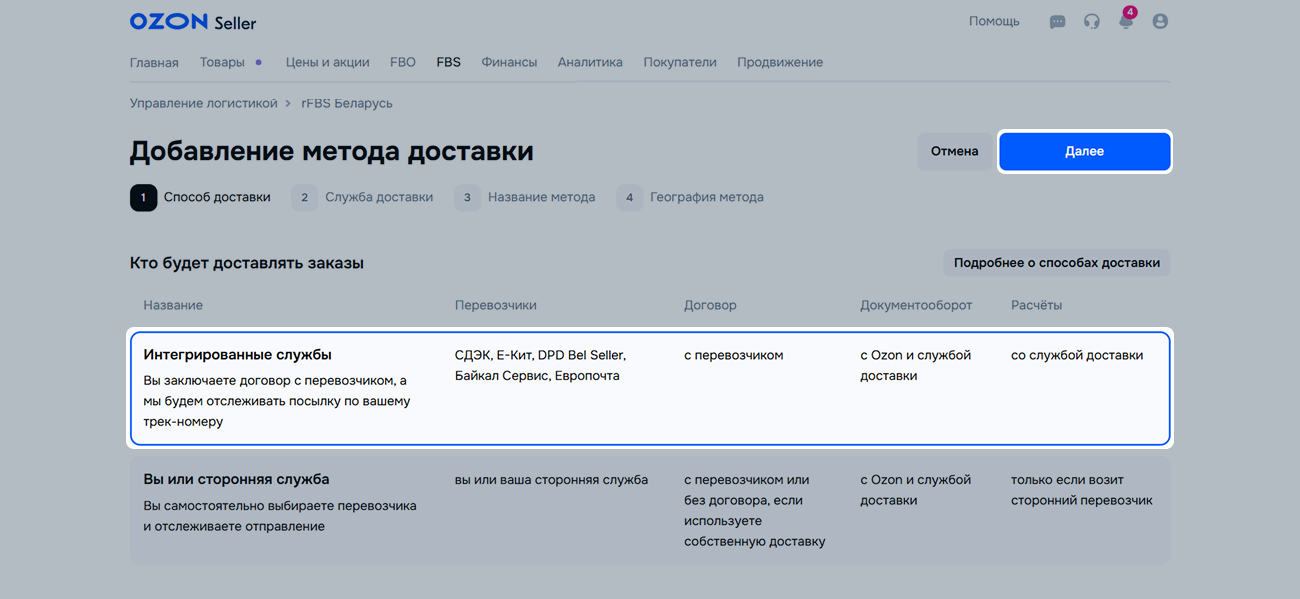Follow the Управление логистикой breadcrumb link
Image resolution: width=1300 pixels, height=599 pixels.
tap(203, 103)
